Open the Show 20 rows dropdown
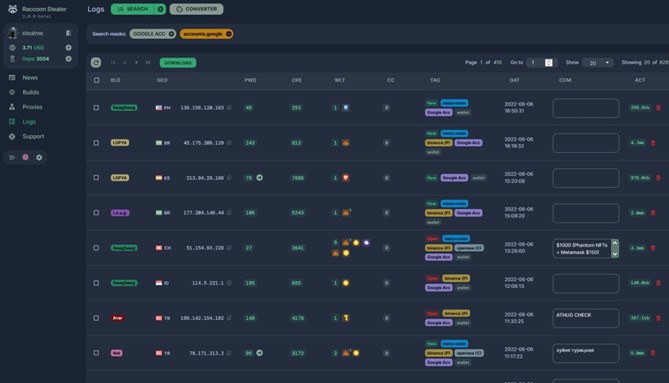Viewport: 669px width, 383px height. click(598, 63)
